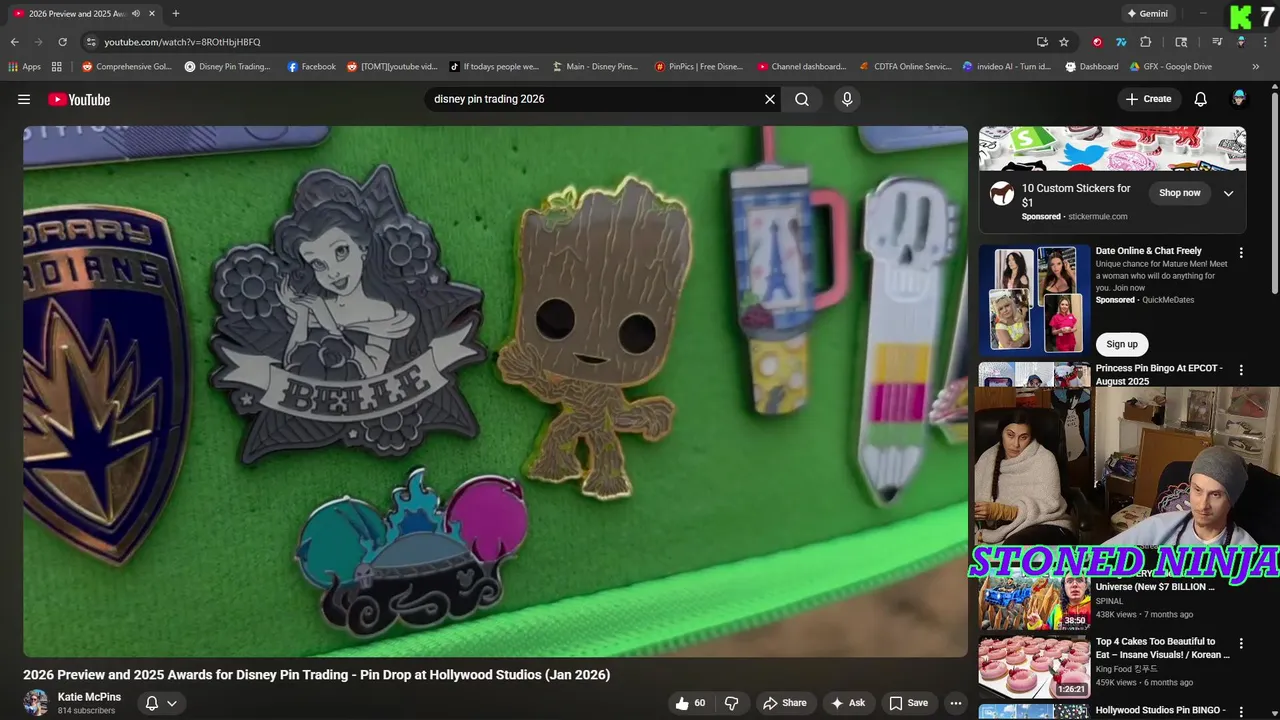Open the blue 7tv extension icon
This screenshot has height=720, width=1280.
tap(1121, 42)
